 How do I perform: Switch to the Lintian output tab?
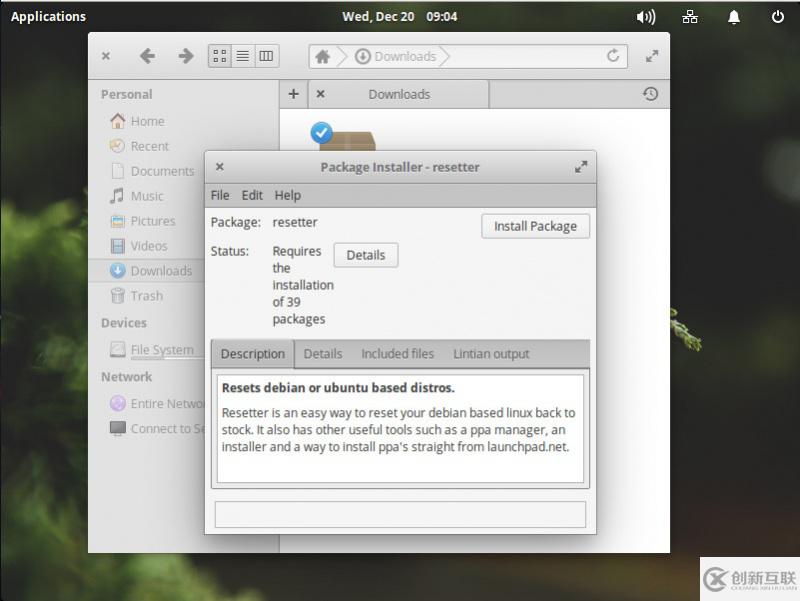coord(491,354)
